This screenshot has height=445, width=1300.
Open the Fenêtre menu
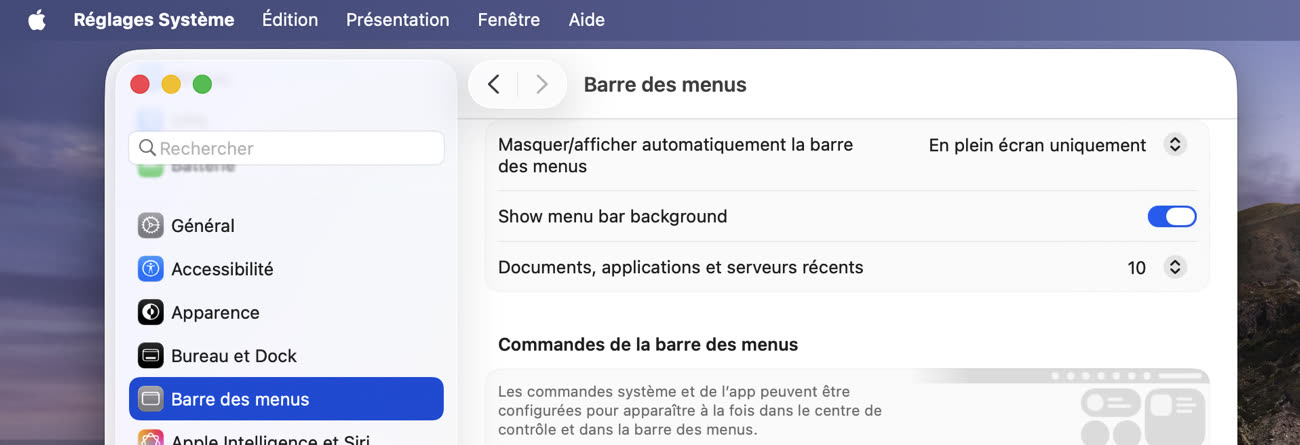[509, 20]
